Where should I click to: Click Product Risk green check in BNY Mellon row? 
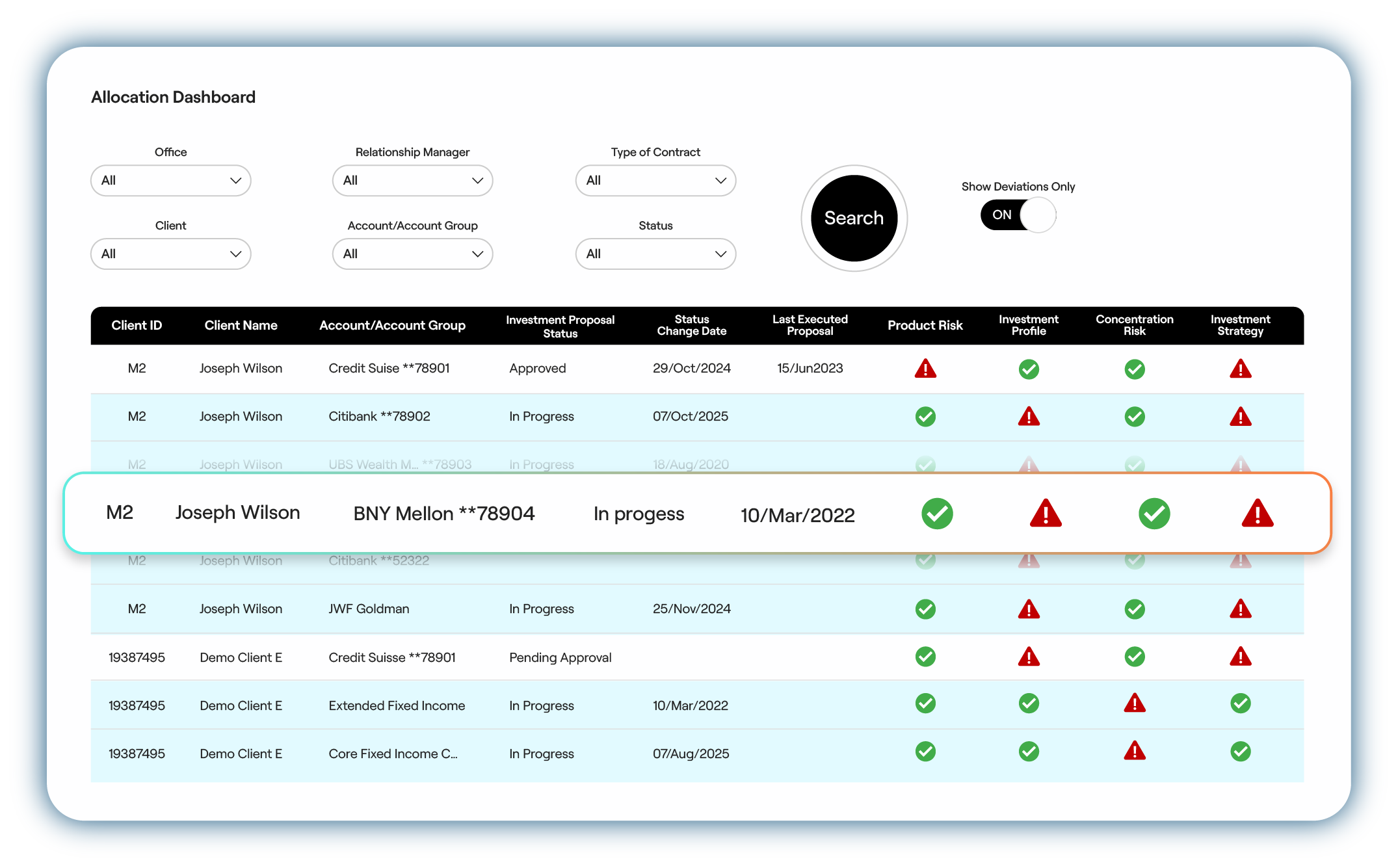click(936, 514)
